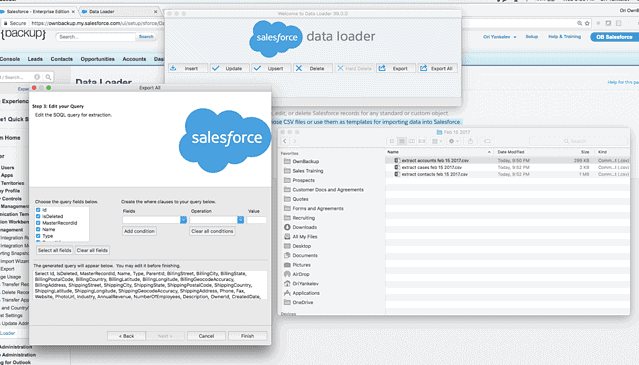Open the Leads tab in Salesforce
This screenshot has height=365, width=639.
pos(35,59)
